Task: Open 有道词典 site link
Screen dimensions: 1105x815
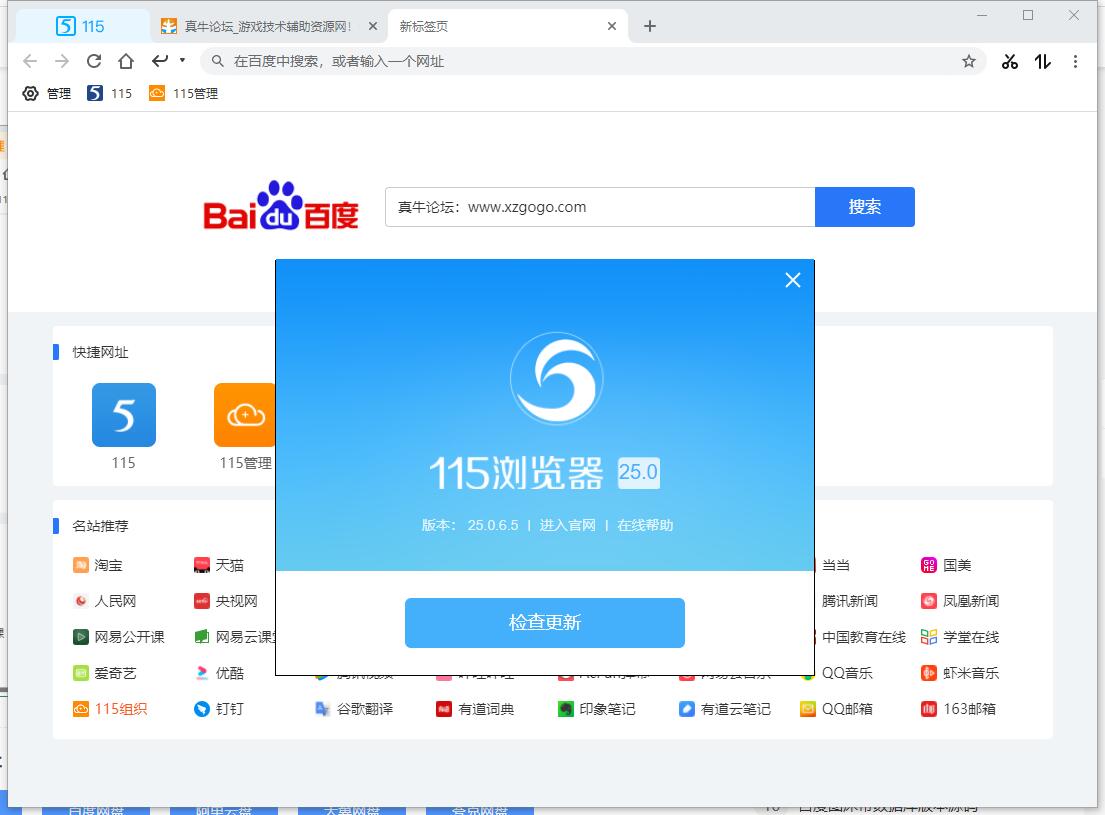Action: pos(476,709)
